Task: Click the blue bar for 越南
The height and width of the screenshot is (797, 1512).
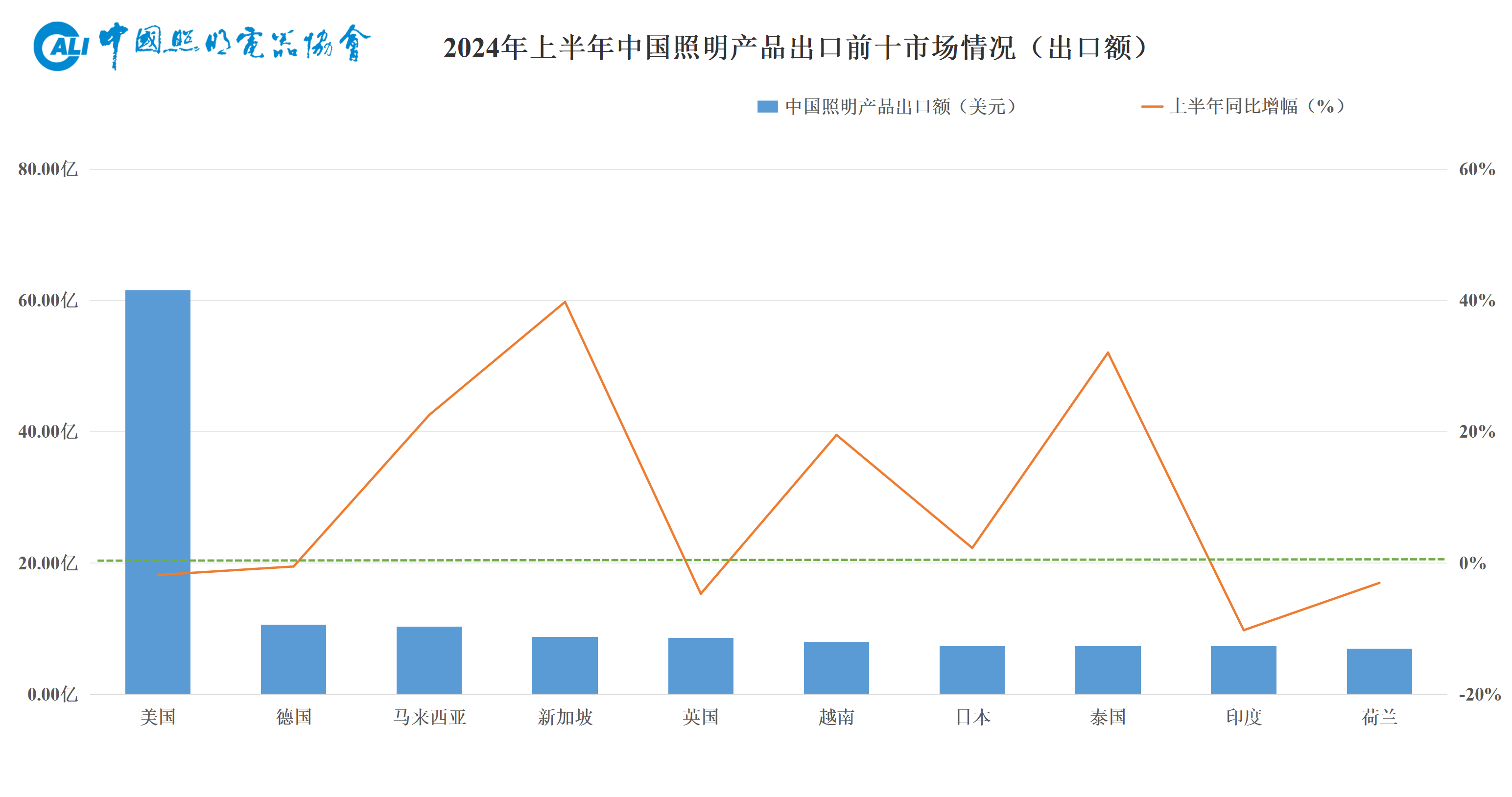Action: coord(836,668)
